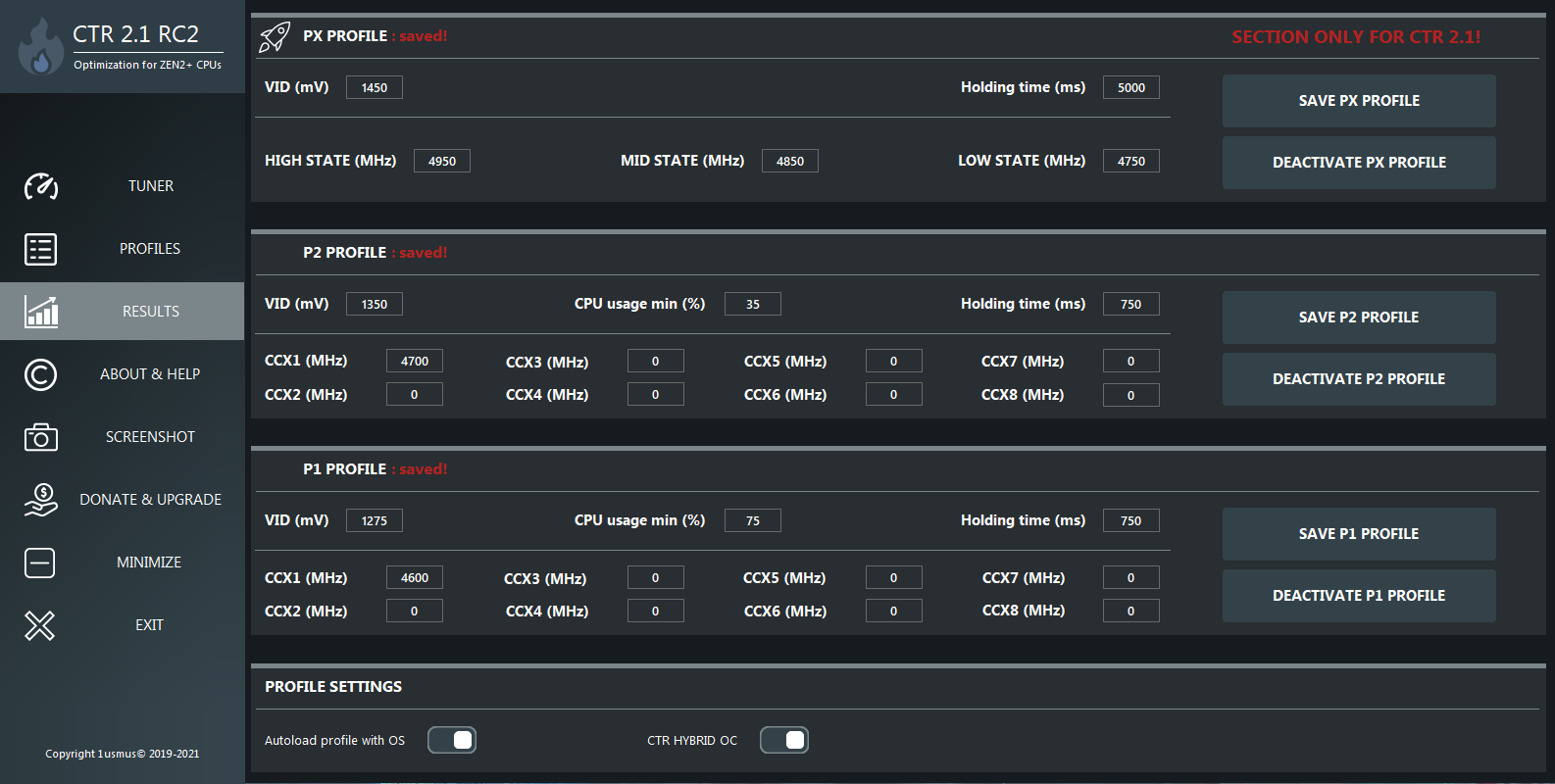The image size is (1555, 784).
Task: Click the About & Help copyright icon
Action: click(x=40, y=374)
